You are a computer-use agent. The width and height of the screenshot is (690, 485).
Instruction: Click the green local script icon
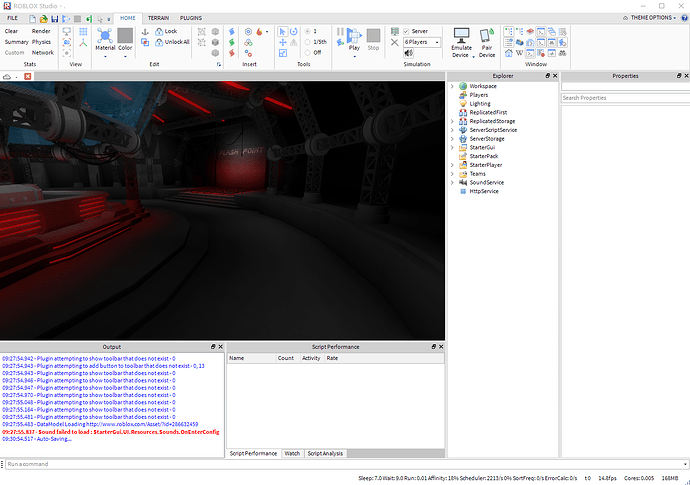(231, 42)
